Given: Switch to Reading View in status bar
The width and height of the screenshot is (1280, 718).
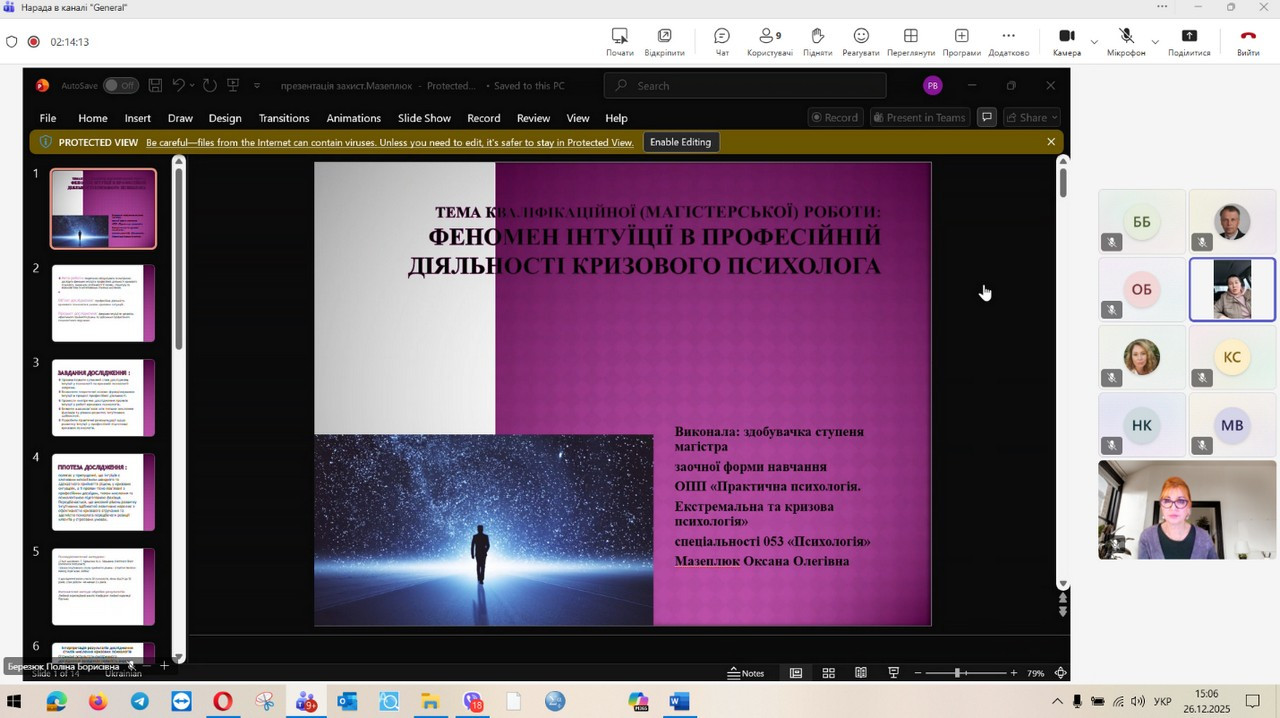Looking at the screenshot, I should pyautogui.click(x=860, y=673).
